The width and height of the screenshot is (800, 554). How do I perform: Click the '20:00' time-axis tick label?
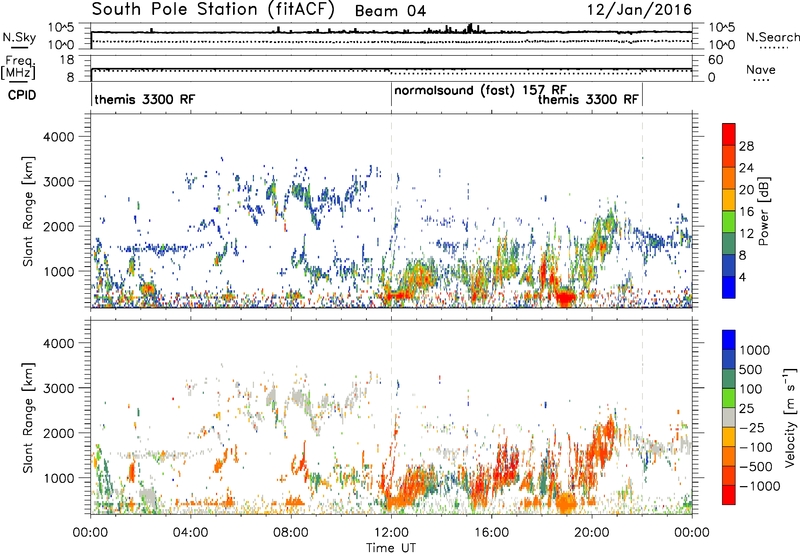point(591,532)
